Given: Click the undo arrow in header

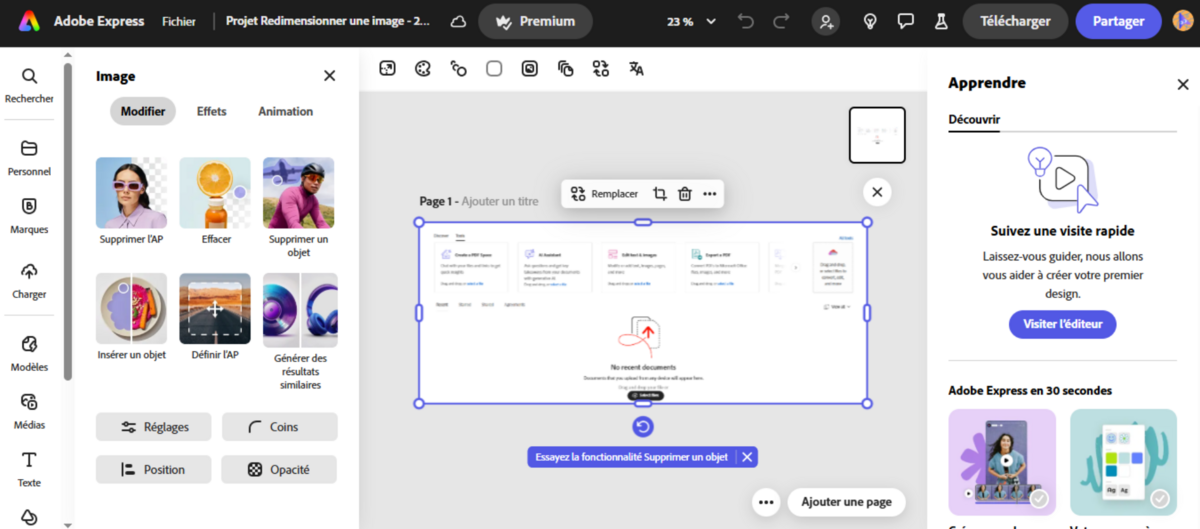Looking at the screenshot, I should click(x=745, y=21).
